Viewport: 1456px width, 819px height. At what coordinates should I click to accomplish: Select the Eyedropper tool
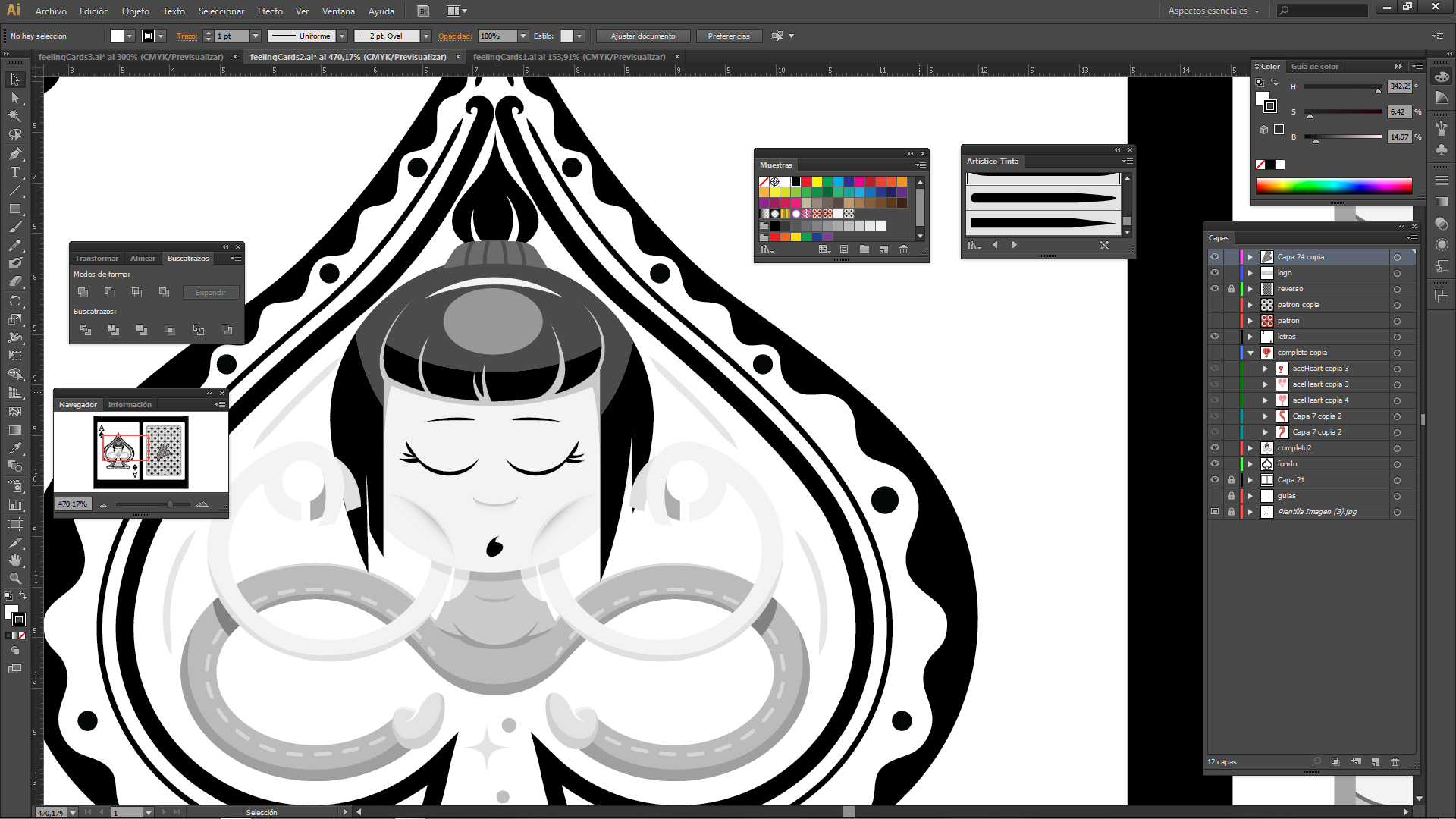click(14, 448)
